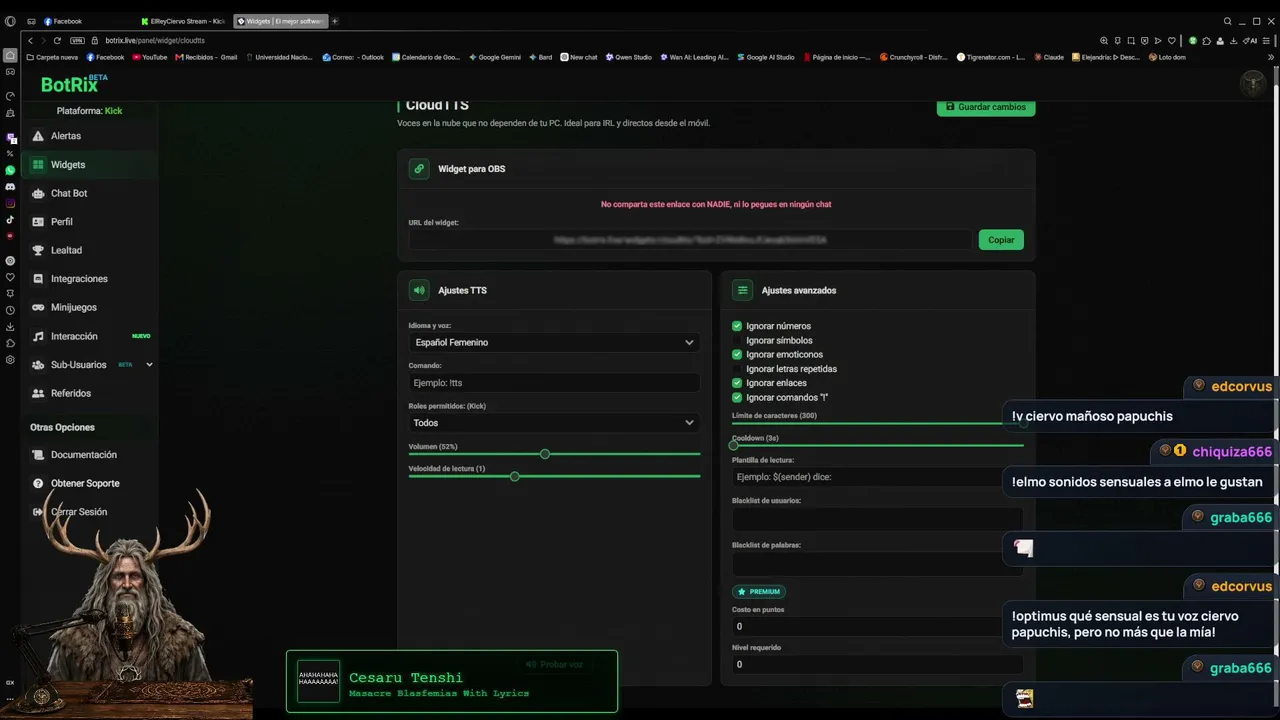Click the sliders icon beside Ajustes avanzados
The height and width of the screenshot is (720, 1280).
743,290
